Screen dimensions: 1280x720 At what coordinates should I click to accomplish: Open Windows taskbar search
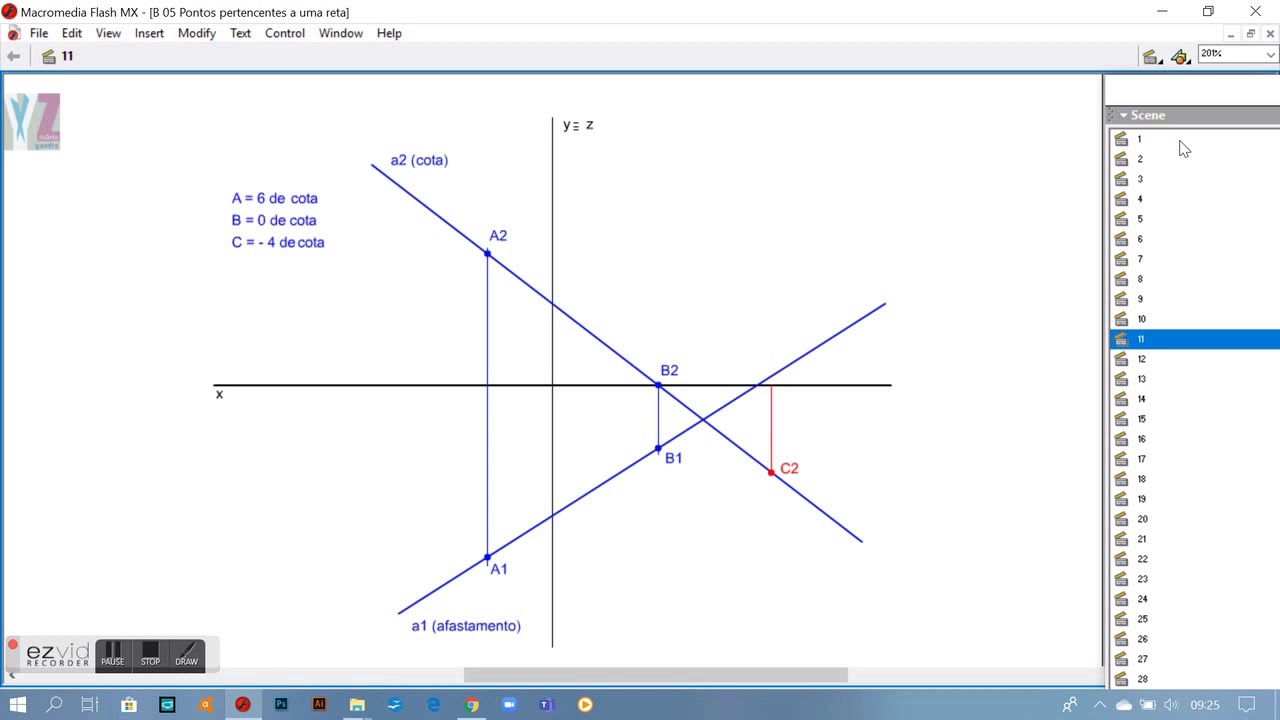click(x=54, y=705)
